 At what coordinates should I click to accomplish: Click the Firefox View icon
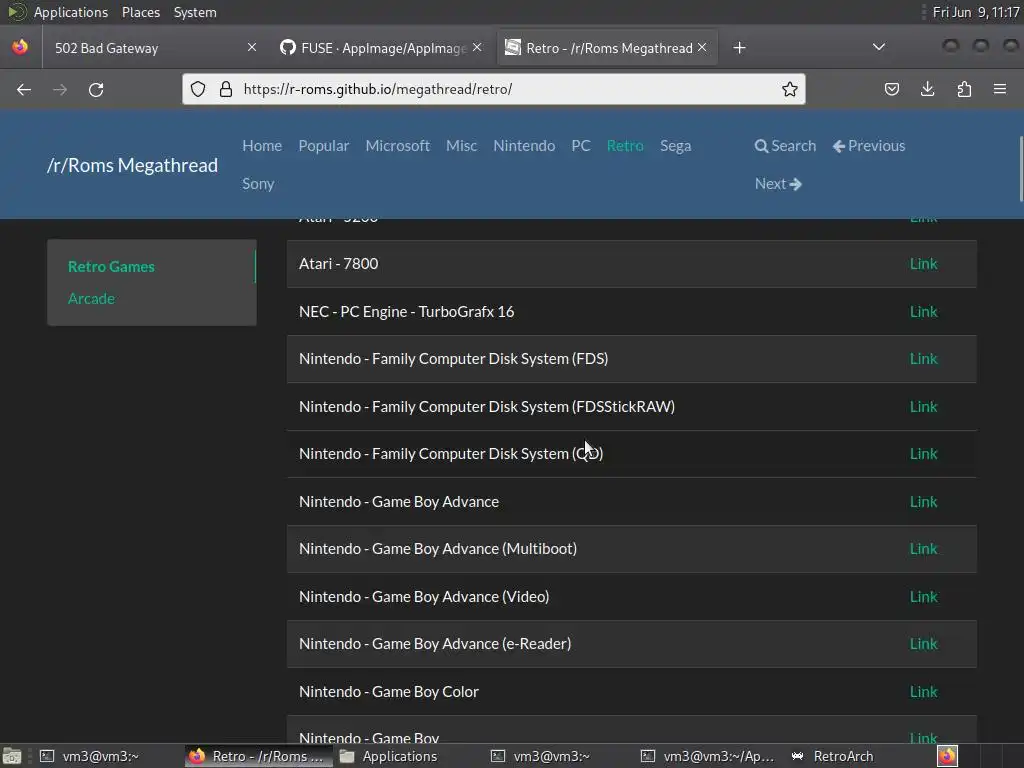click(x=20, y=48)
